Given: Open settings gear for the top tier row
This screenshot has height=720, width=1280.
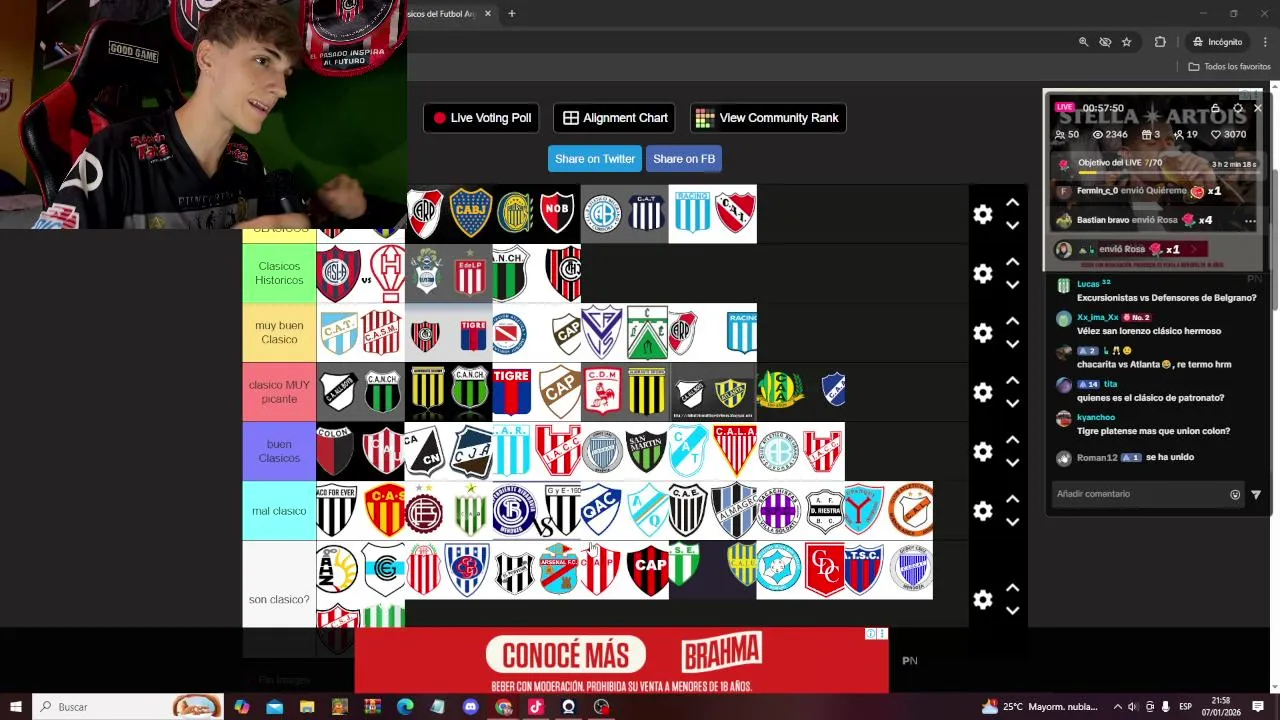Looking at the screenshot, I should [x=983, y=214].
